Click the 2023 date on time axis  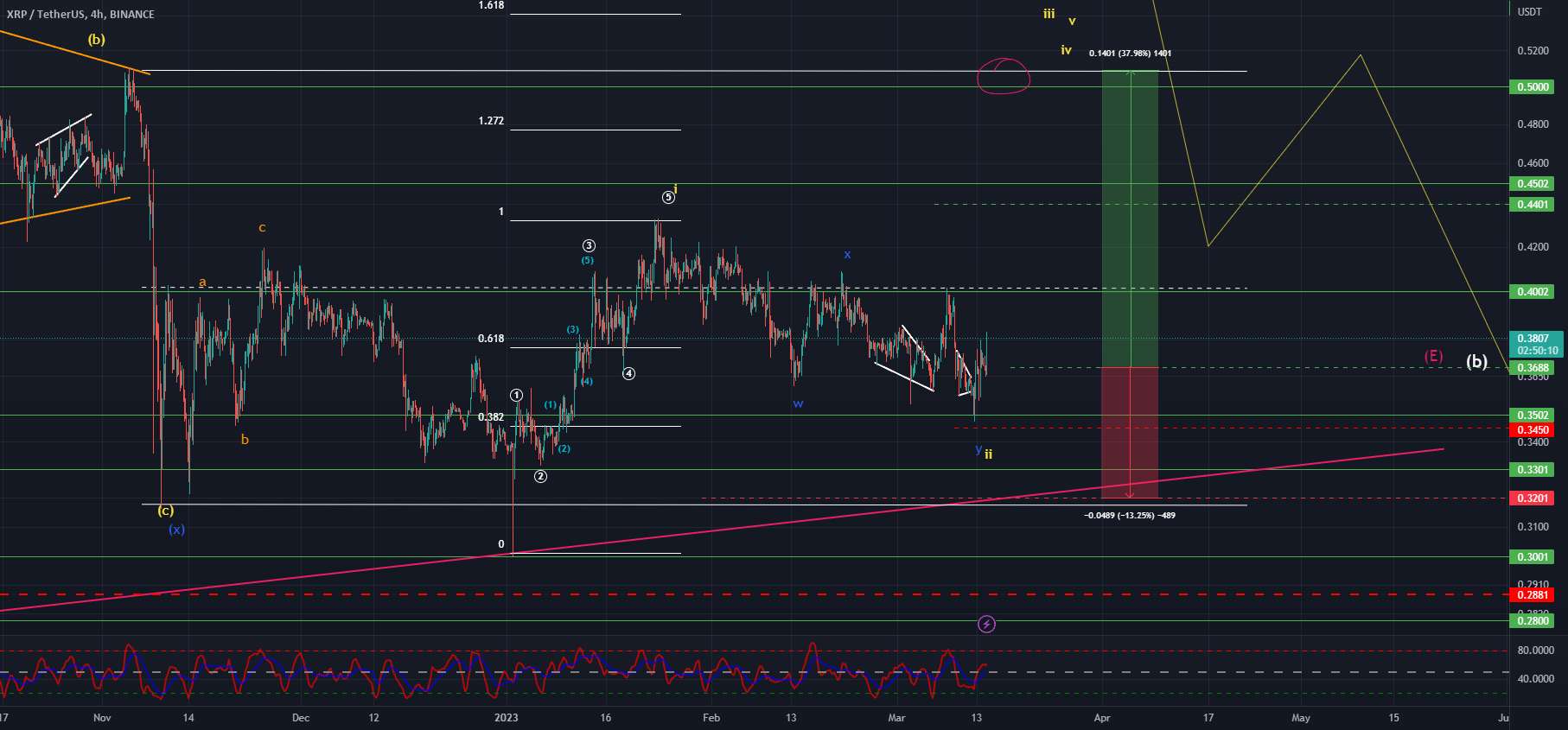coord(506,718)
